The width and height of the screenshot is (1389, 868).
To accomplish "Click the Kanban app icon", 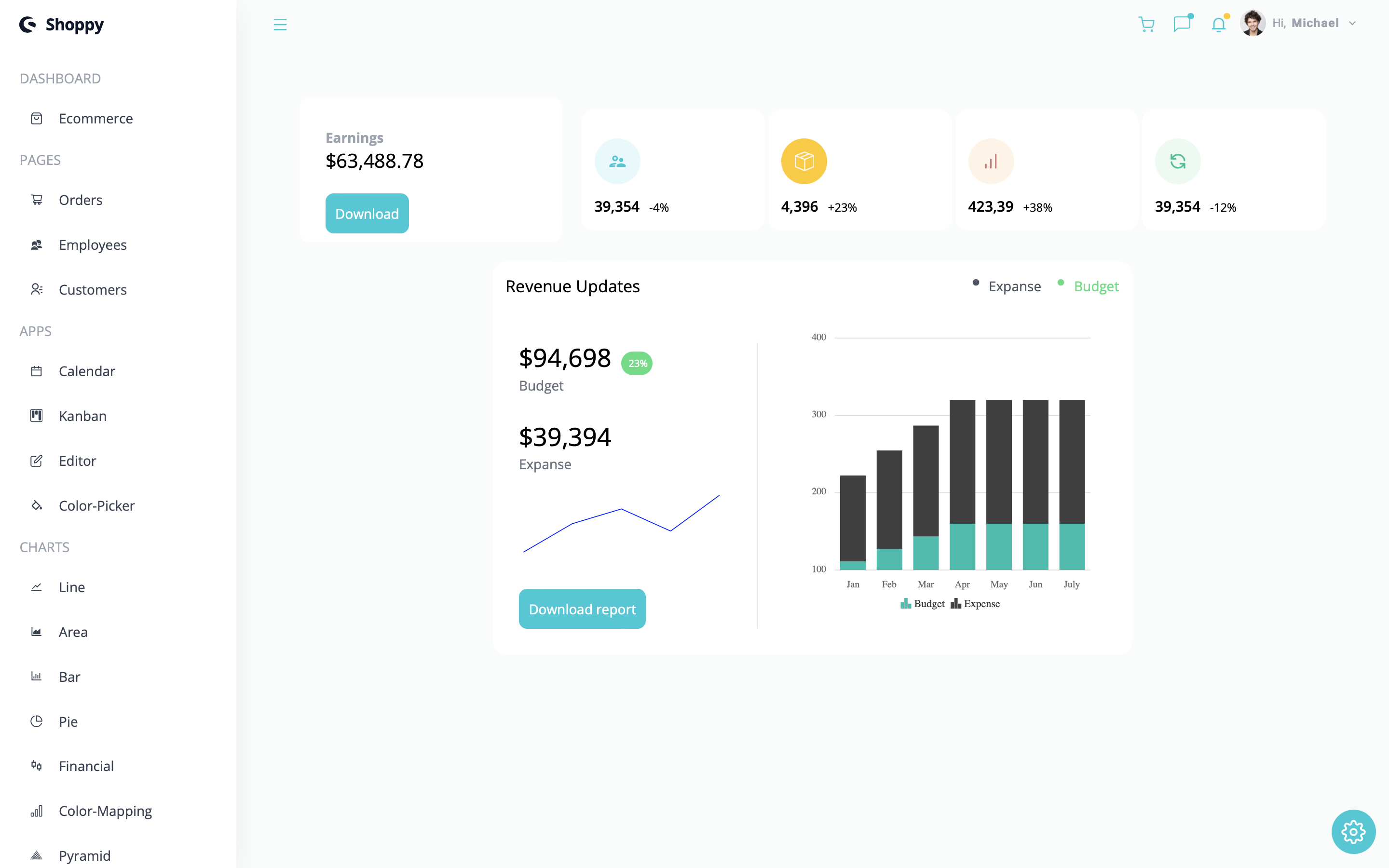I will [x=37, y=415].
